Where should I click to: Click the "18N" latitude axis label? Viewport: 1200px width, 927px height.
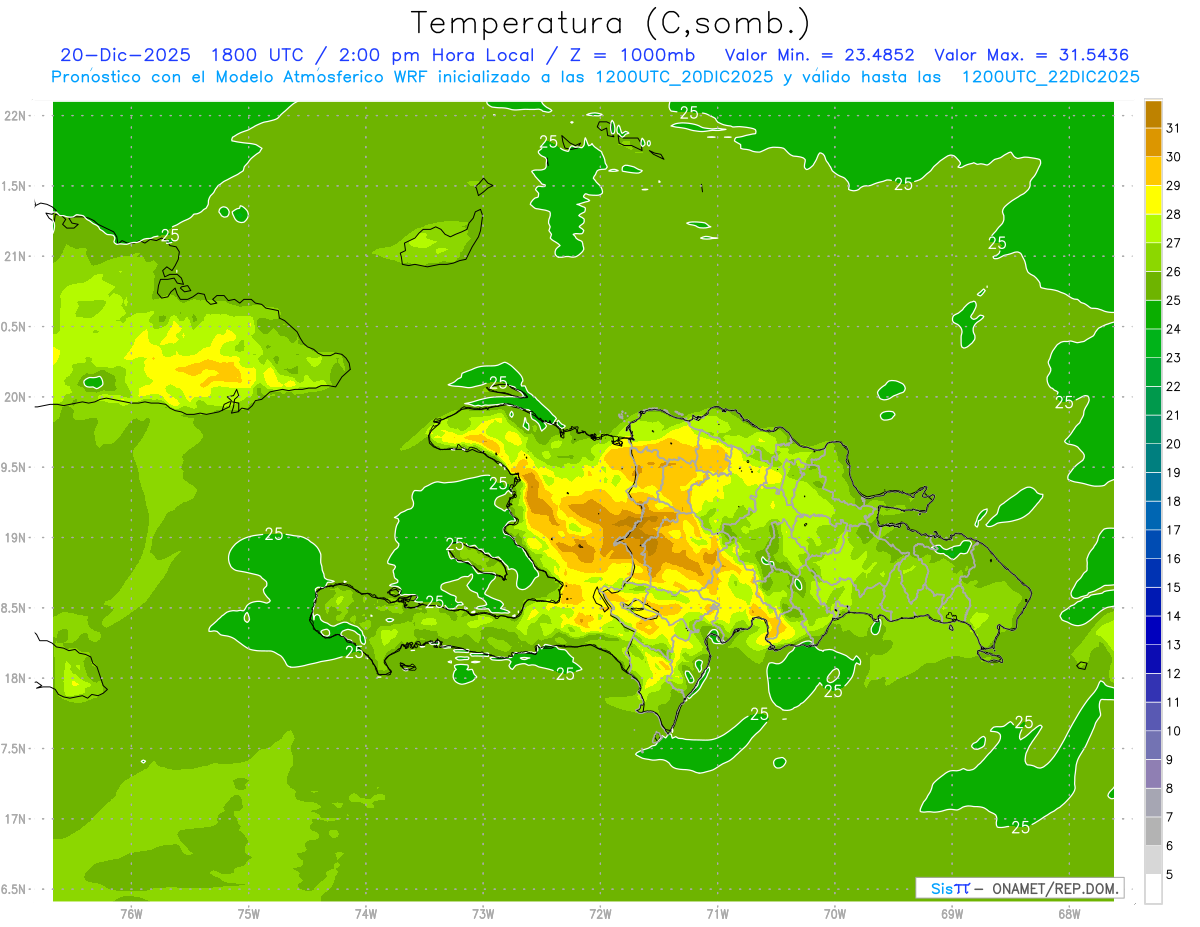(x=15, y=678)
